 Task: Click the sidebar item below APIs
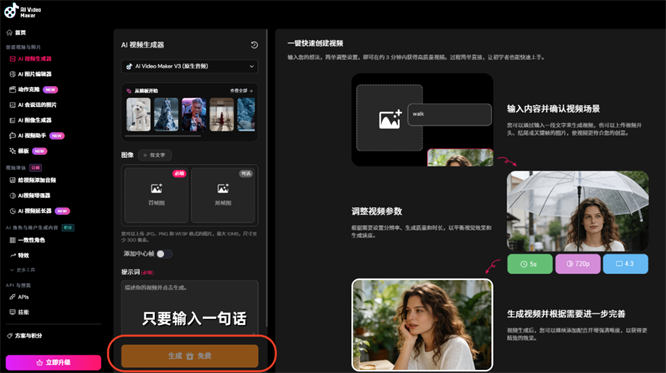tap(20, 312)
